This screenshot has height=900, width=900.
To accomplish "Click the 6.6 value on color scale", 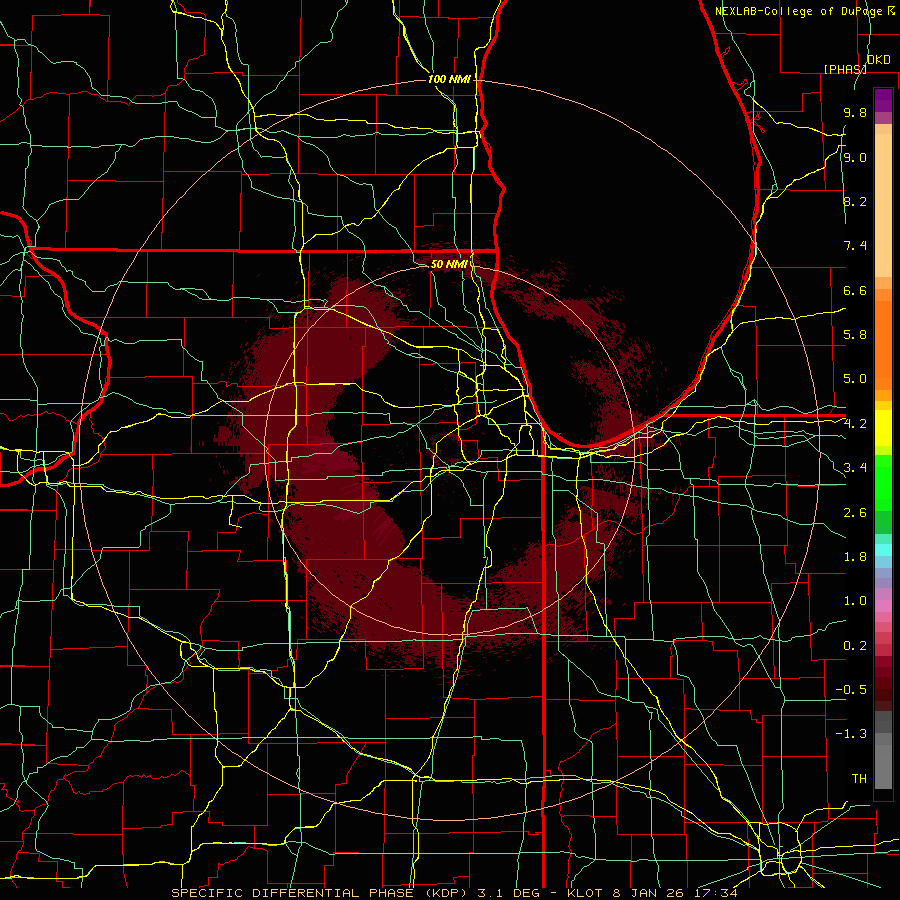I will (855, 291).
